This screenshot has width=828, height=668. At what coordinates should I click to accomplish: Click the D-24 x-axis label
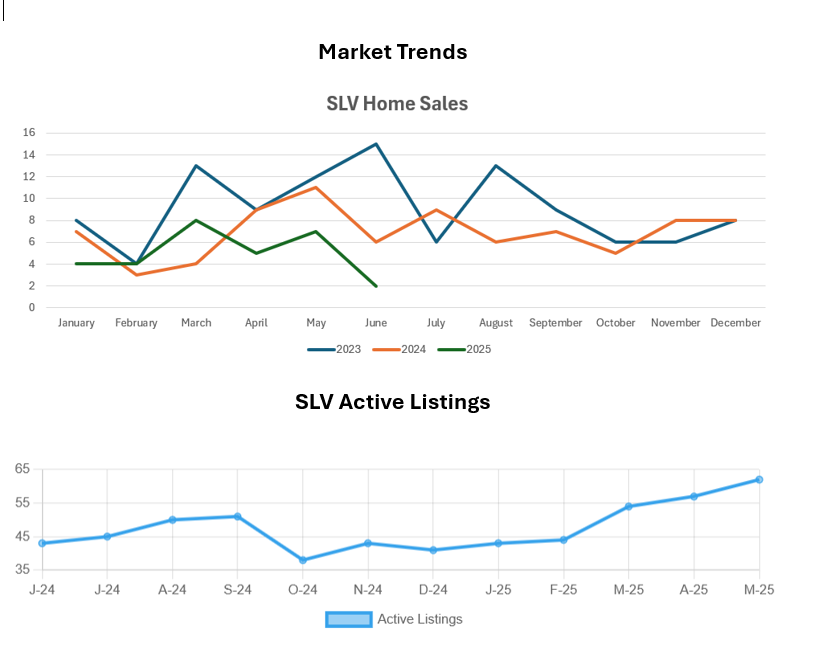click(x=433, y=590)
